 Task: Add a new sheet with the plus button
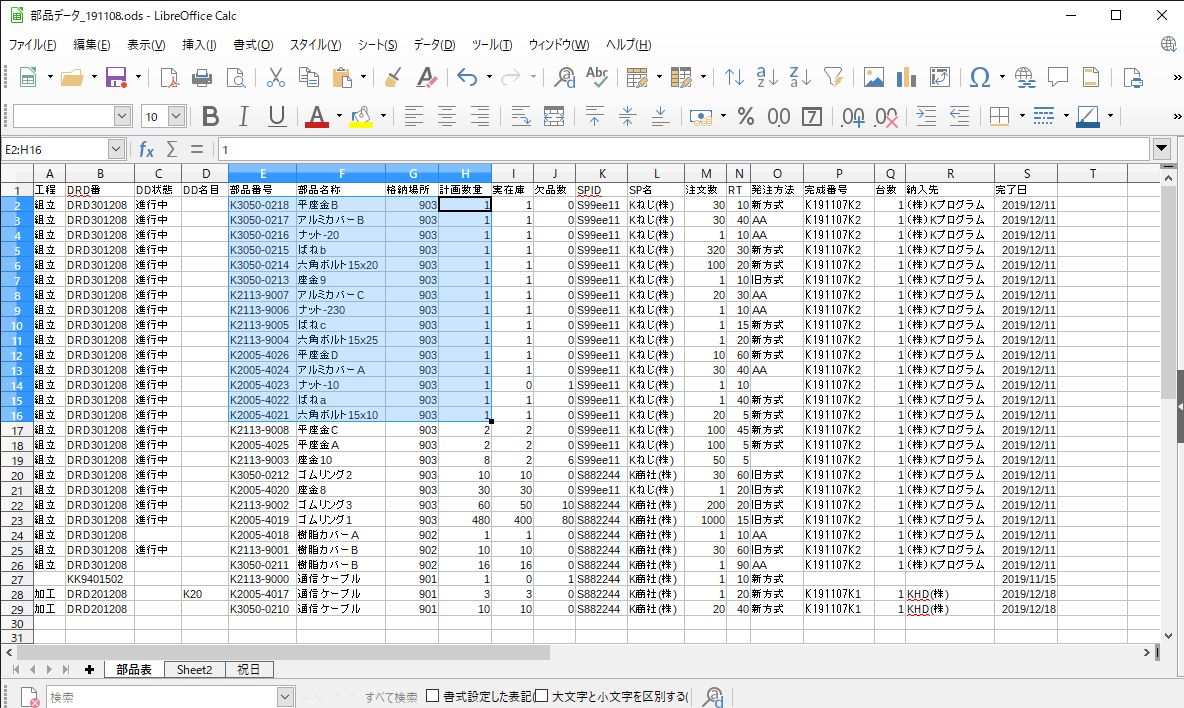pyautogui.click(x=90, y=670)
